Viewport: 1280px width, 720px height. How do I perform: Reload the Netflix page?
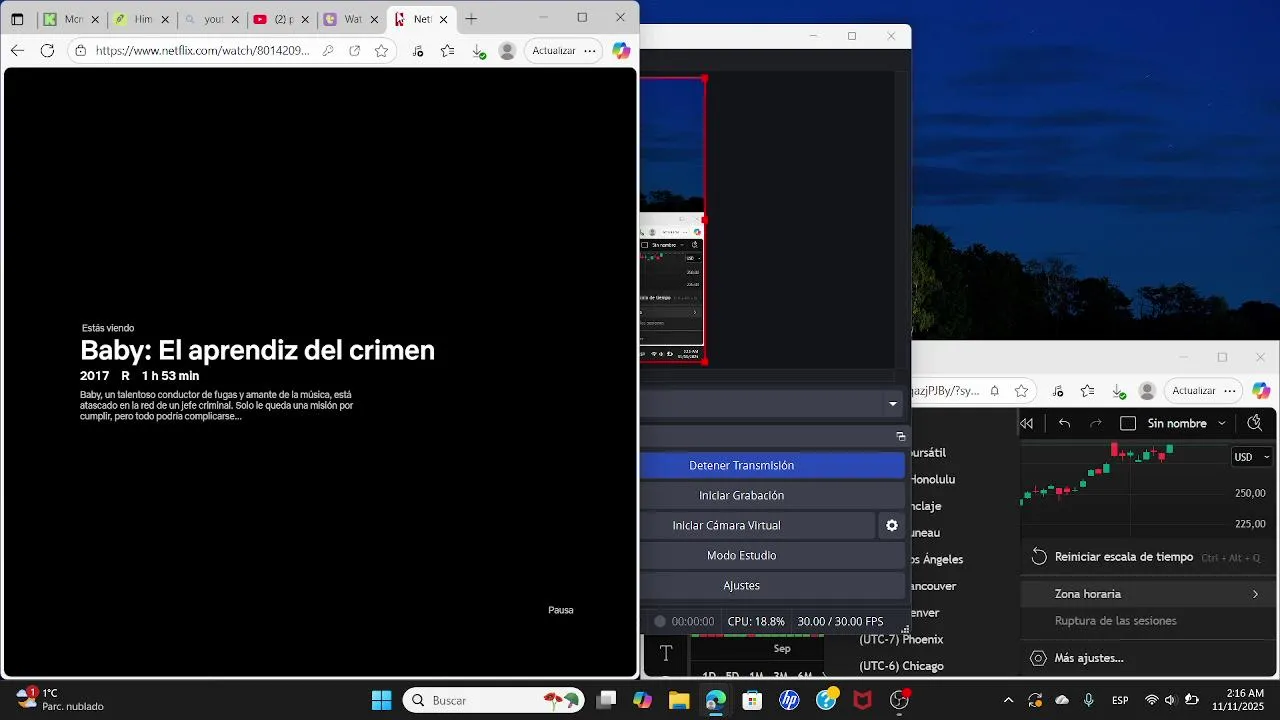47,50
